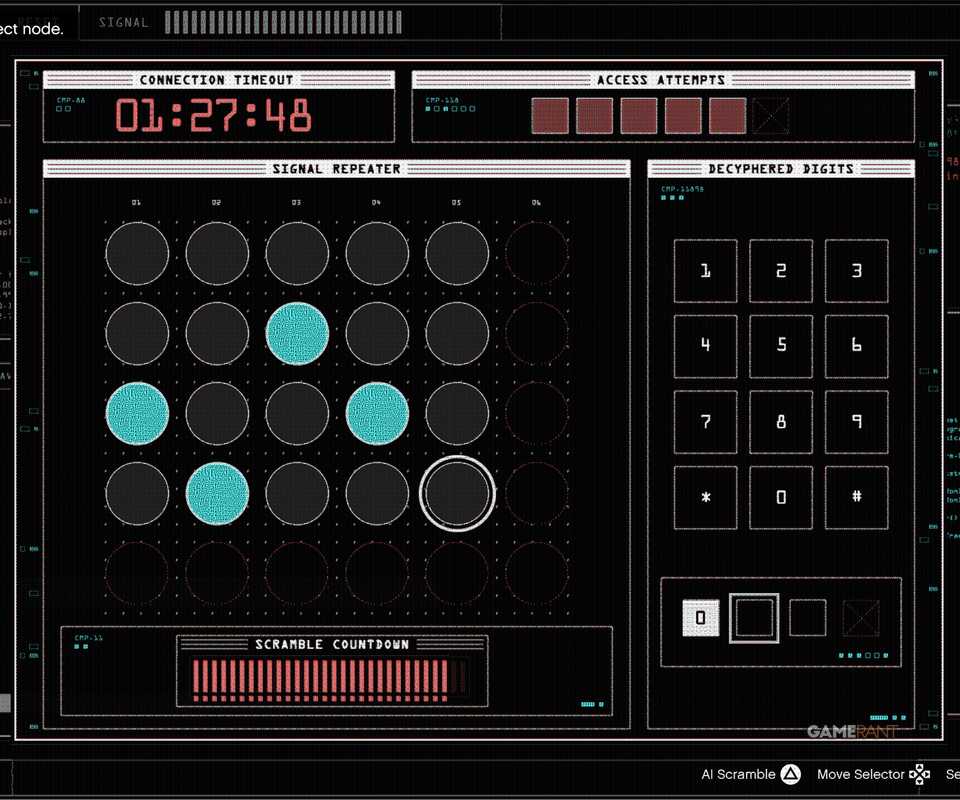The image size is (960, 800).
Task: Select the AI Scramble triangle icon
Action: point(790,774)
